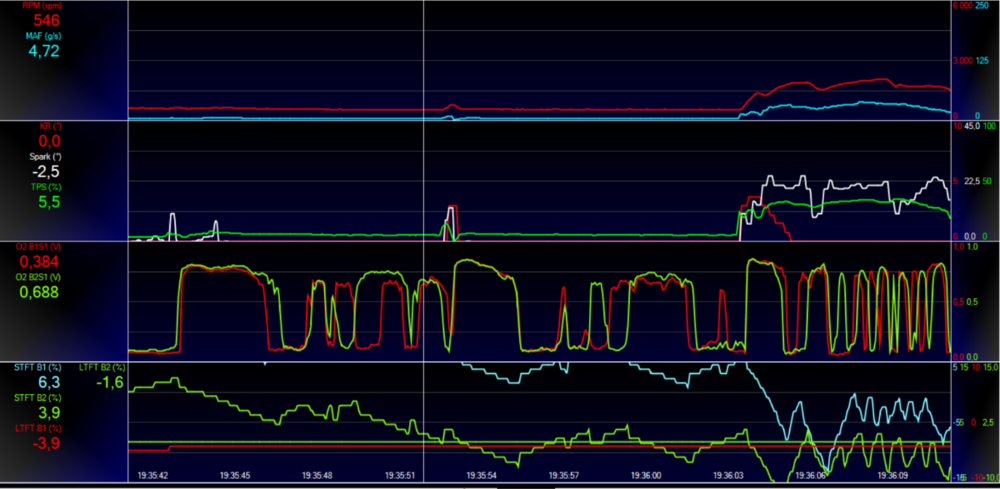Select the 19:36:03 time marker

[727, 476]
